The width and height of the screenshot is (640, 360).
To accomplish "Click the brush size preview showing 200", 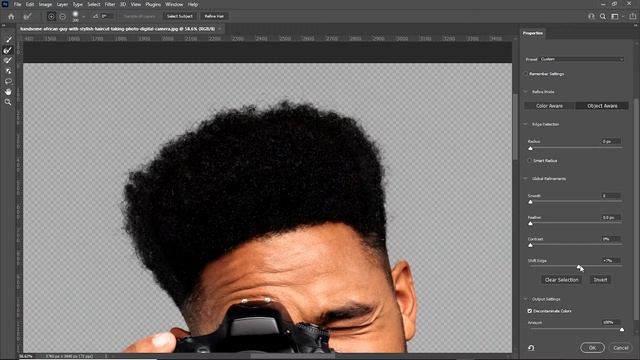I will pyautogui.click(x=76, y=16).
